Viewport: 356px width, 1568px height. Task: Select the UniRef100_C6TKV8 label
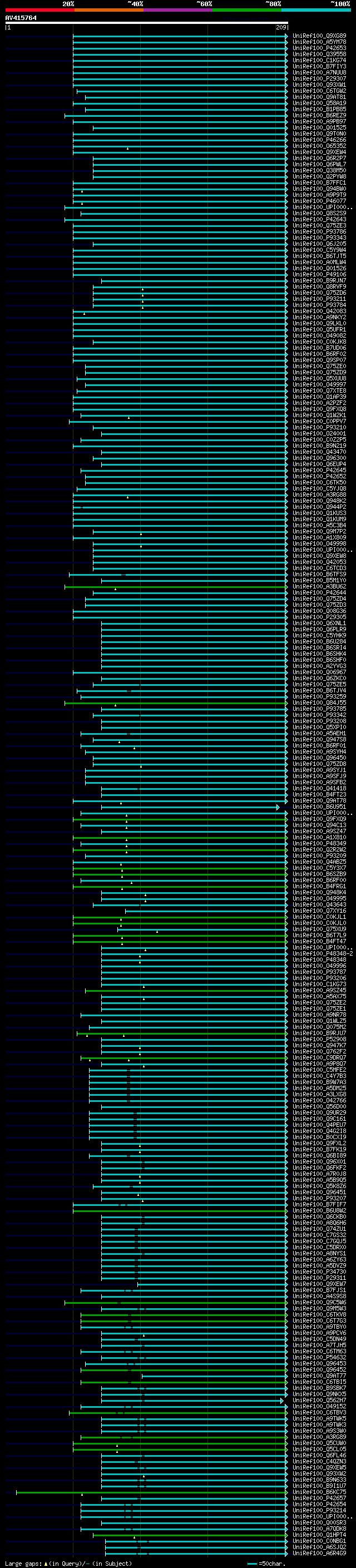coord(319,1314)
